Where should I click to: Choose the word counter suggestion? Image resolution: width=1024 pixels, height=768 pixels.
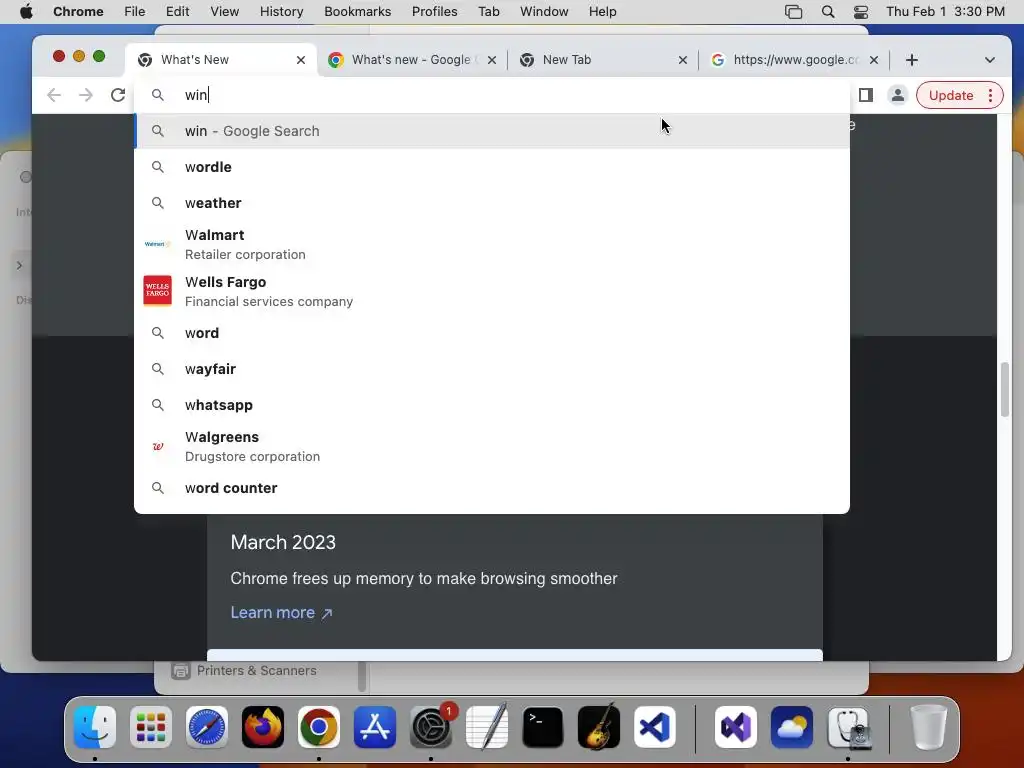coord(492,488)
